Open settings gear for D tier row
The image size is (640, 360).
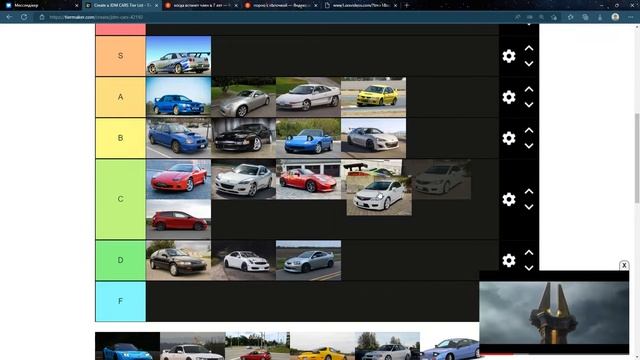(509, 260)
